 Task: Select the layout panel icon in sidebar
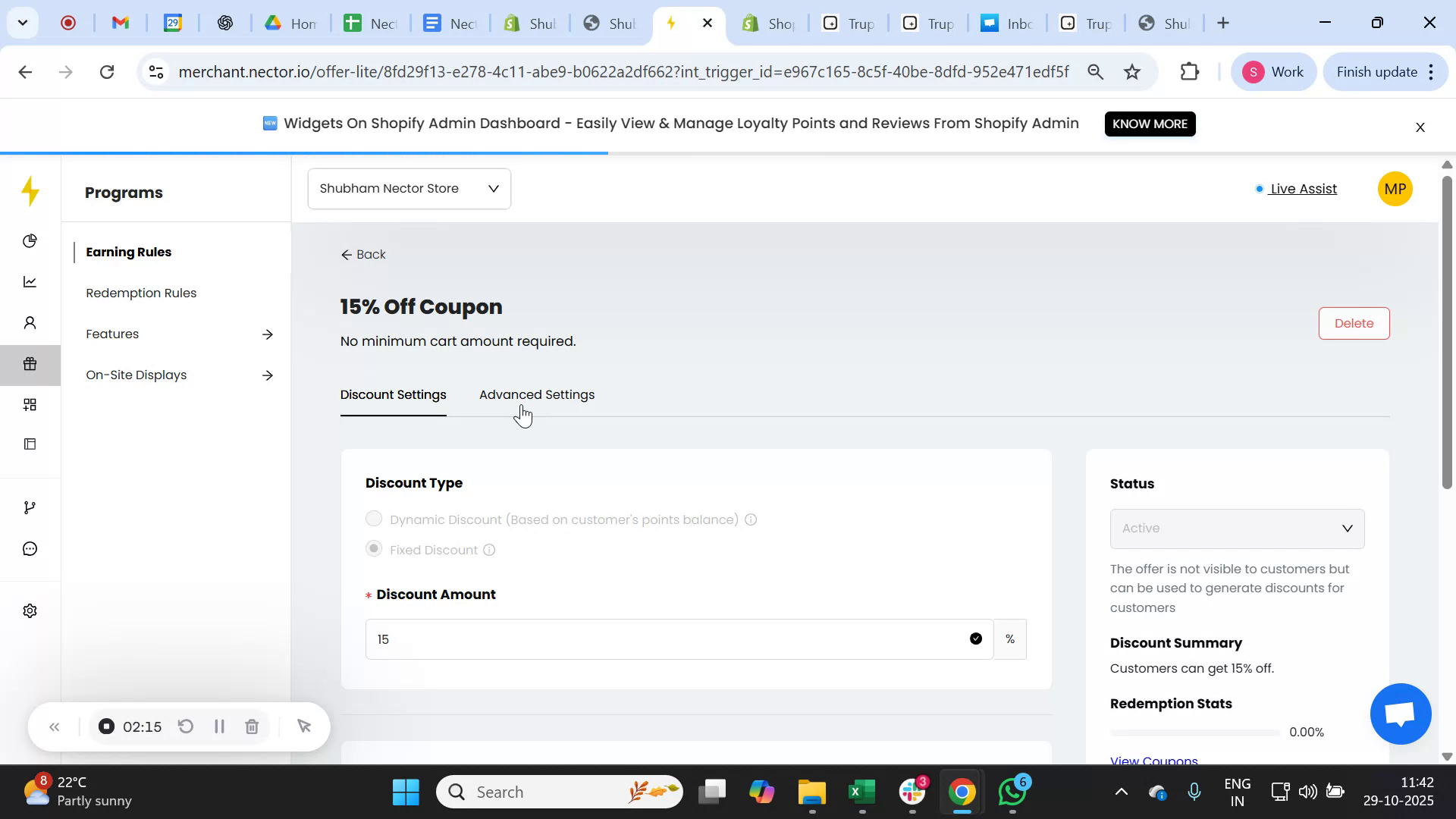tap(30, 444)
